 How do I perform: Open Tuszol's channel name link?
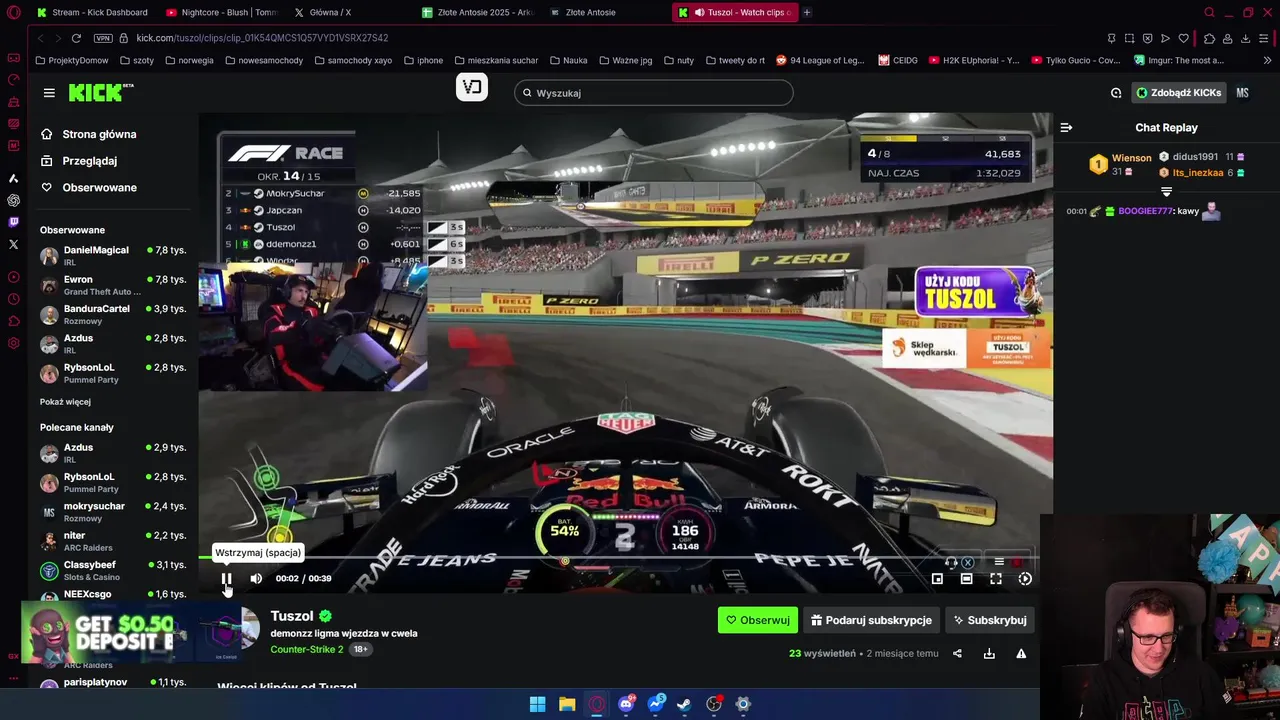click(292, 616)
